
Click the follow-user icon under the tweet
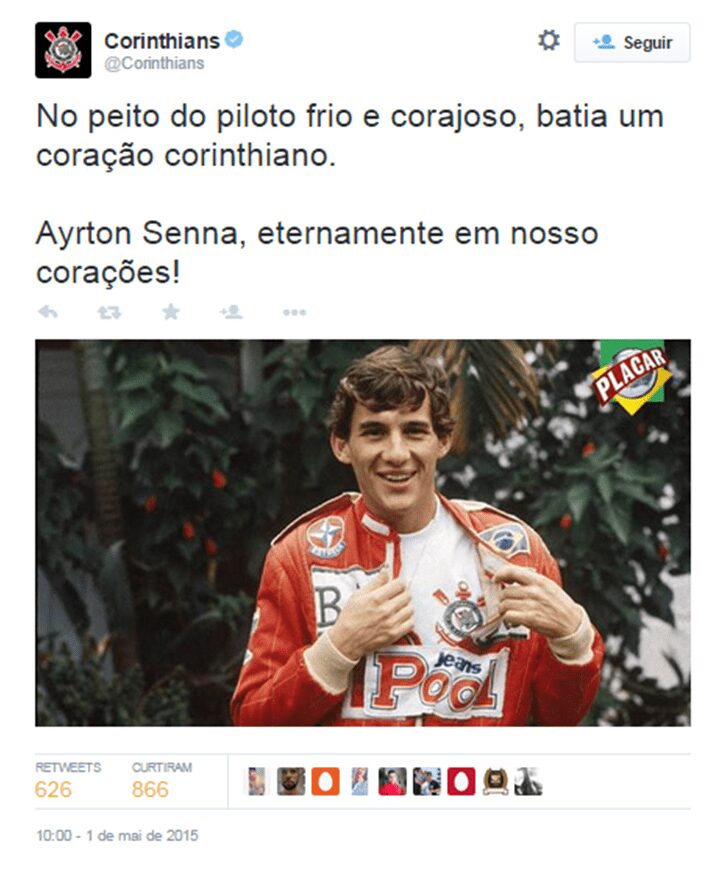231,312
